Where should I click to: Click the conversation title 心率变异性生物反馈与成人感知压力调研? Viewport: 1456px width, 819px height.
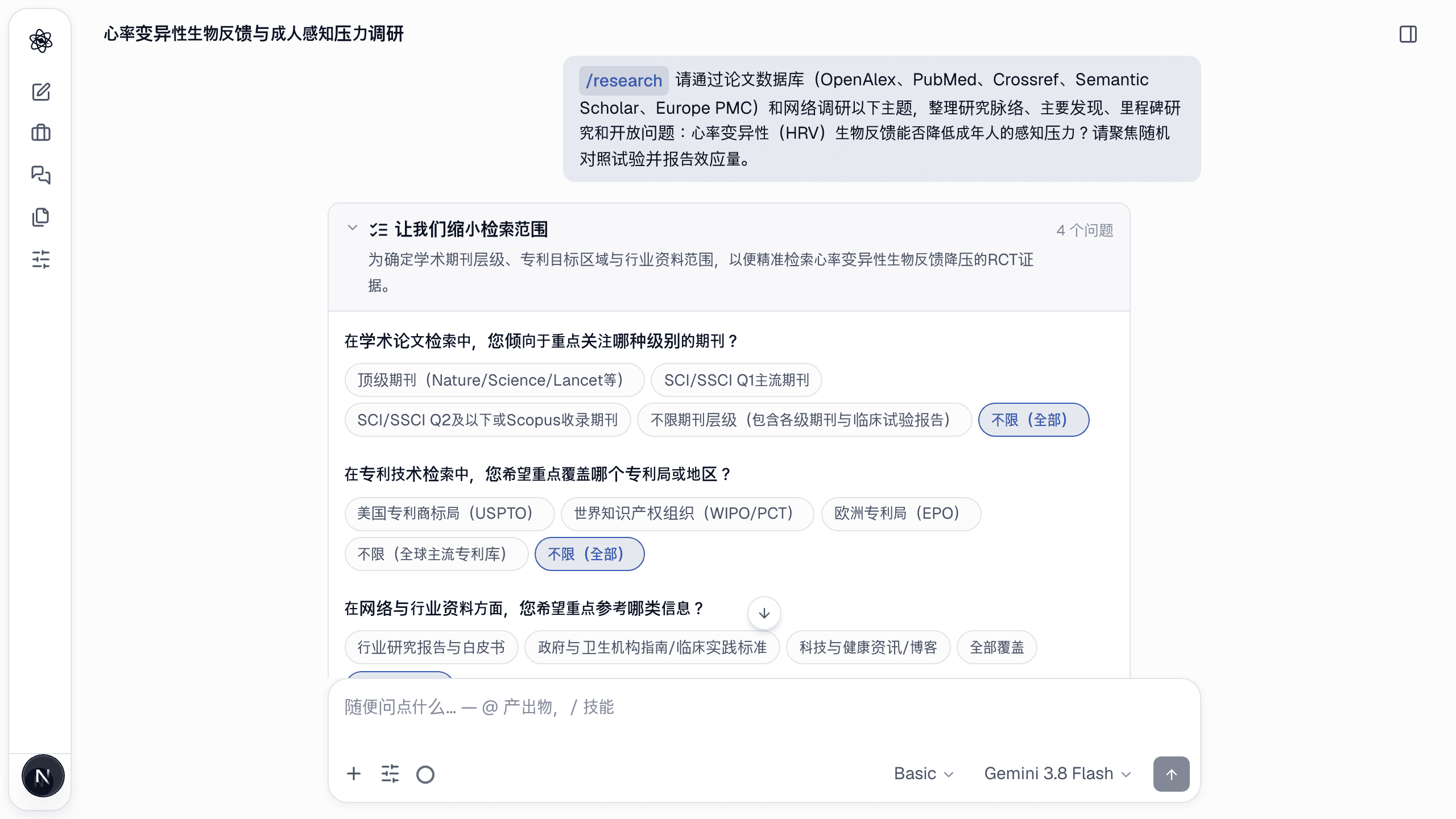click(x=254, y=34)
